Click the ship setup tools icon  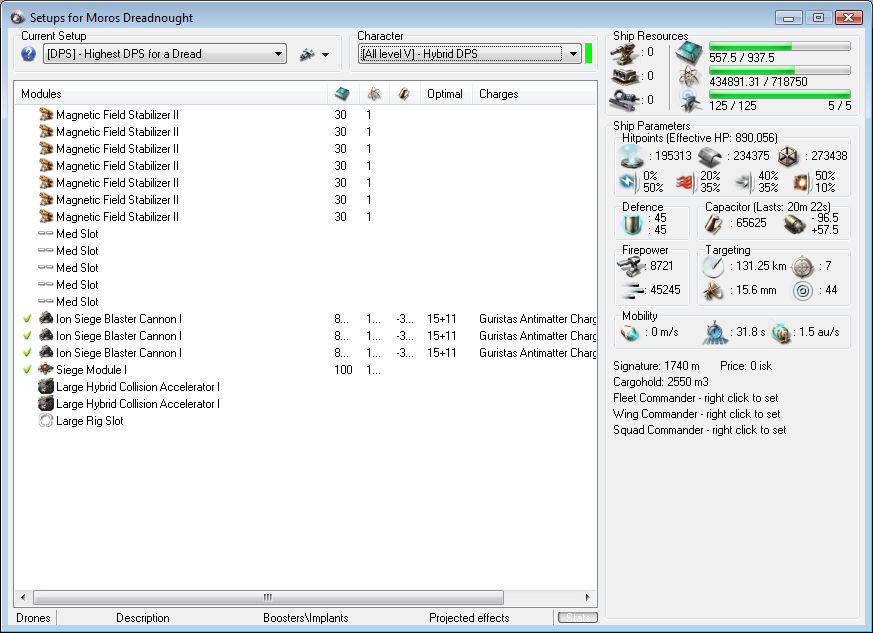tap(307, 55)
